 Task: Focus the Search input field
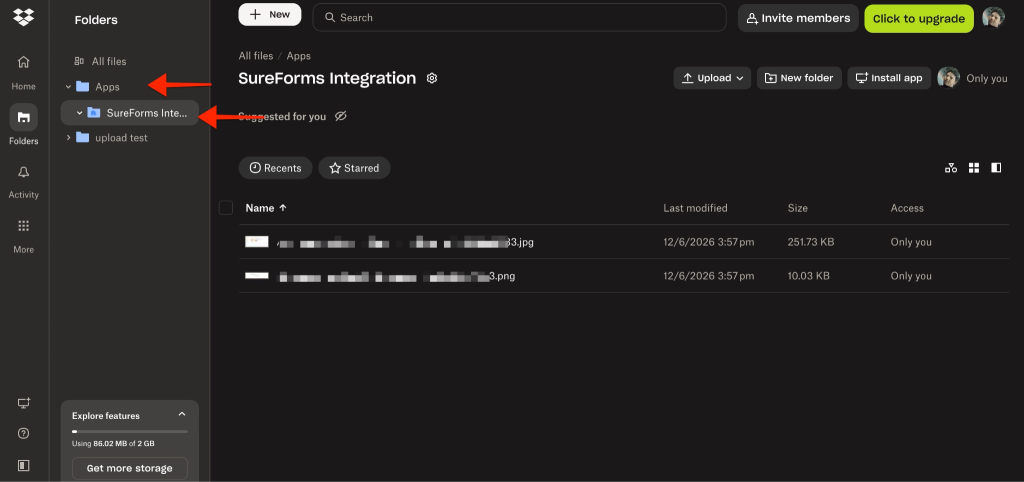tap(519, 18)
